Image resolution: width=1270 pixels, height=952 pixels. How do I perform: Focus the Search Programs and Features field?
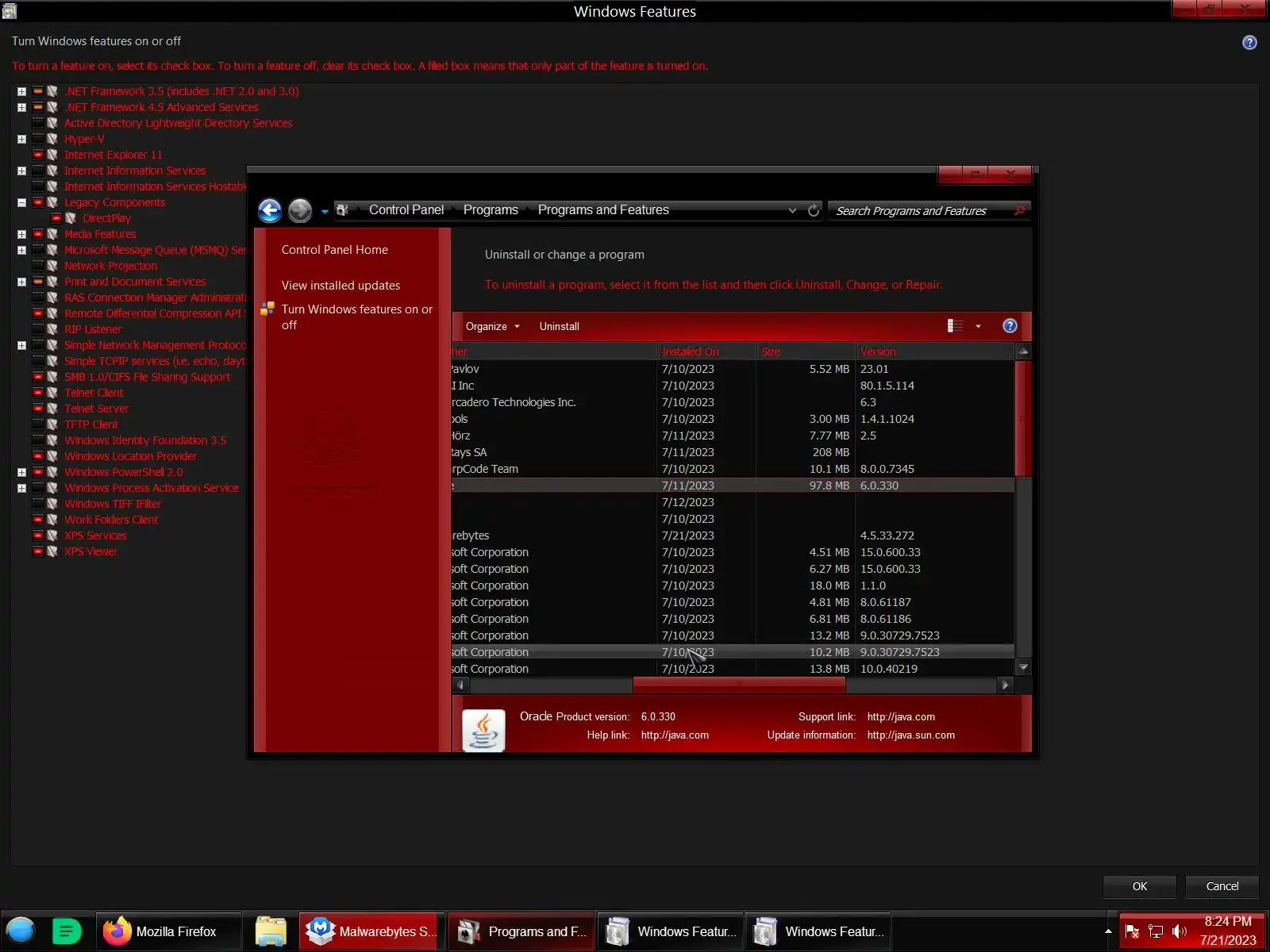click(x=921, y=210)
